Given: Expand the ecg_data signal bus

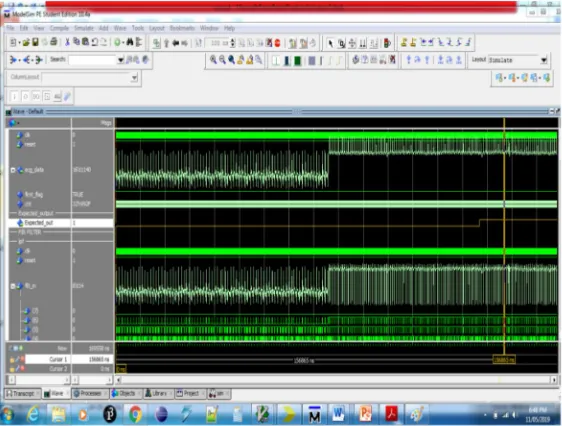Looking at the screenshot, I should pyautogui.click(x=13, y=170).
